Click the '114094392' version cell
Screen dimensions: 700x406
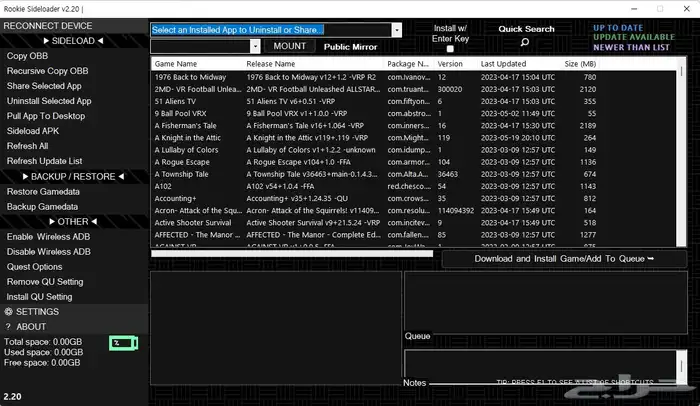[456, 210]
